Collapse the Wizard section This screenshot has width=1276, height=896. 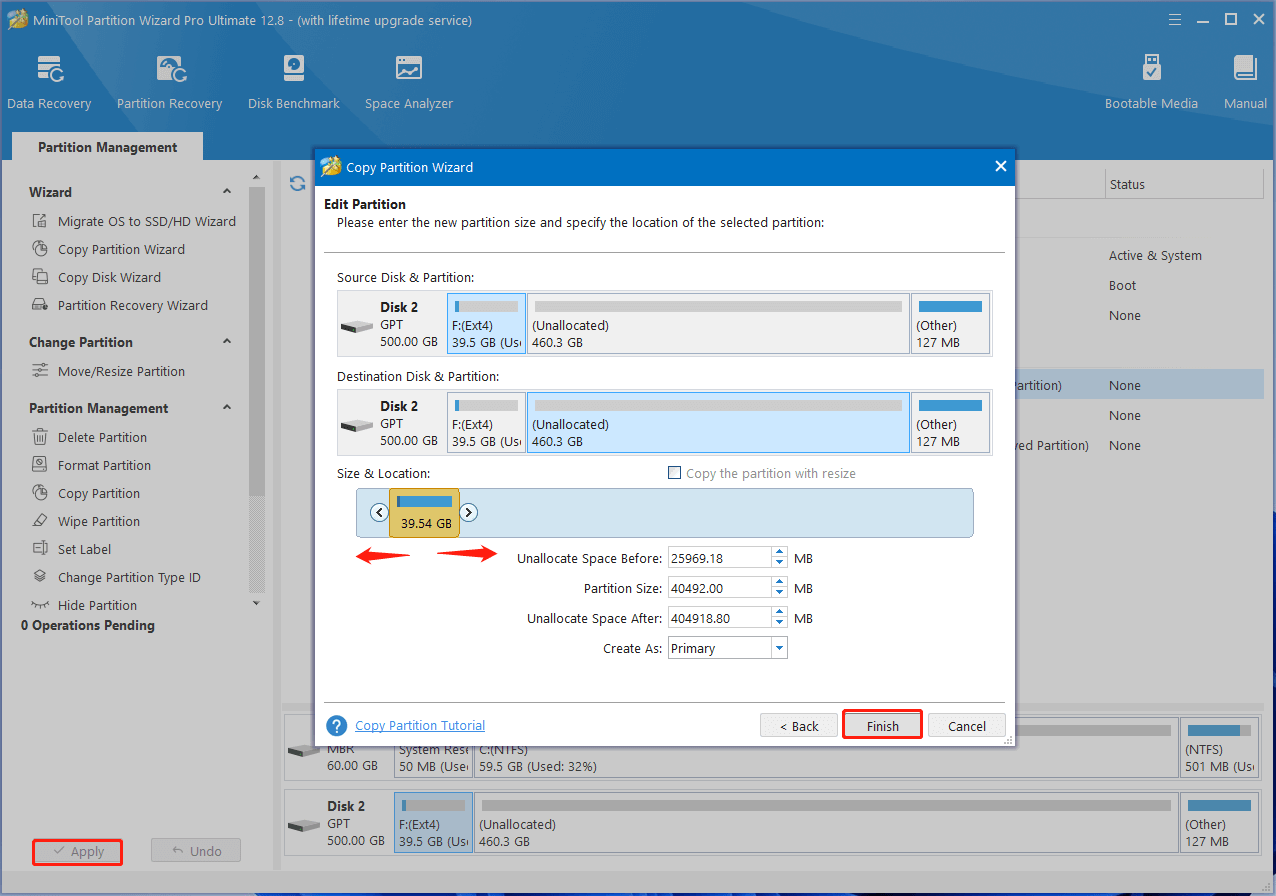point(227,192)
